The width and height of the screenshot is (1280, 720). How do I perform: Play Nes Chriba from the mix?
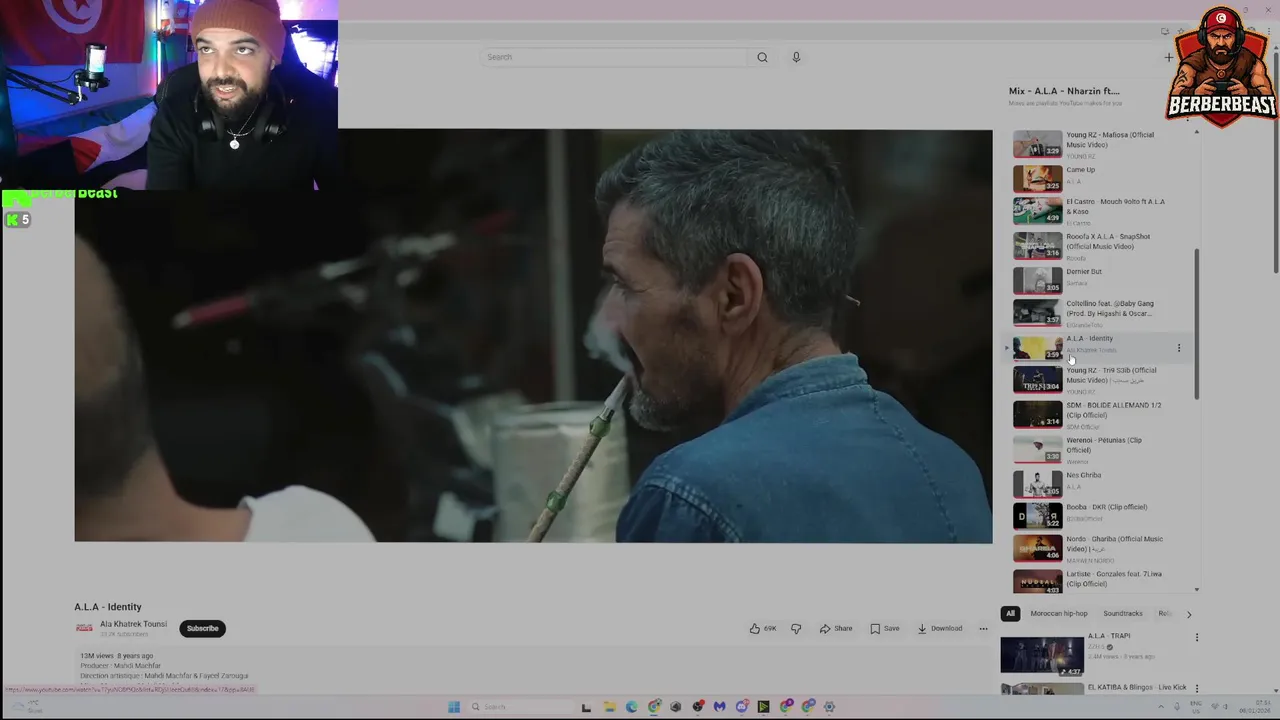(x=1100, y=482)
